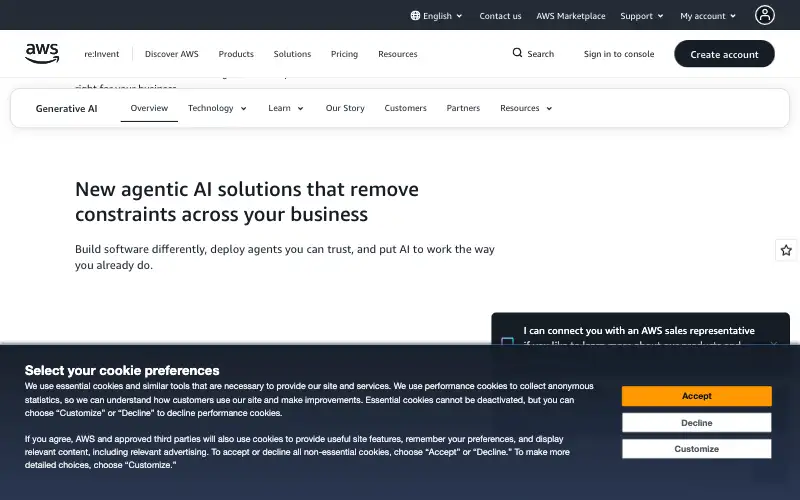The width and height of the screenshot is (800, 500).
Task: Open the top Resources menu
Action: click(397, 54)
